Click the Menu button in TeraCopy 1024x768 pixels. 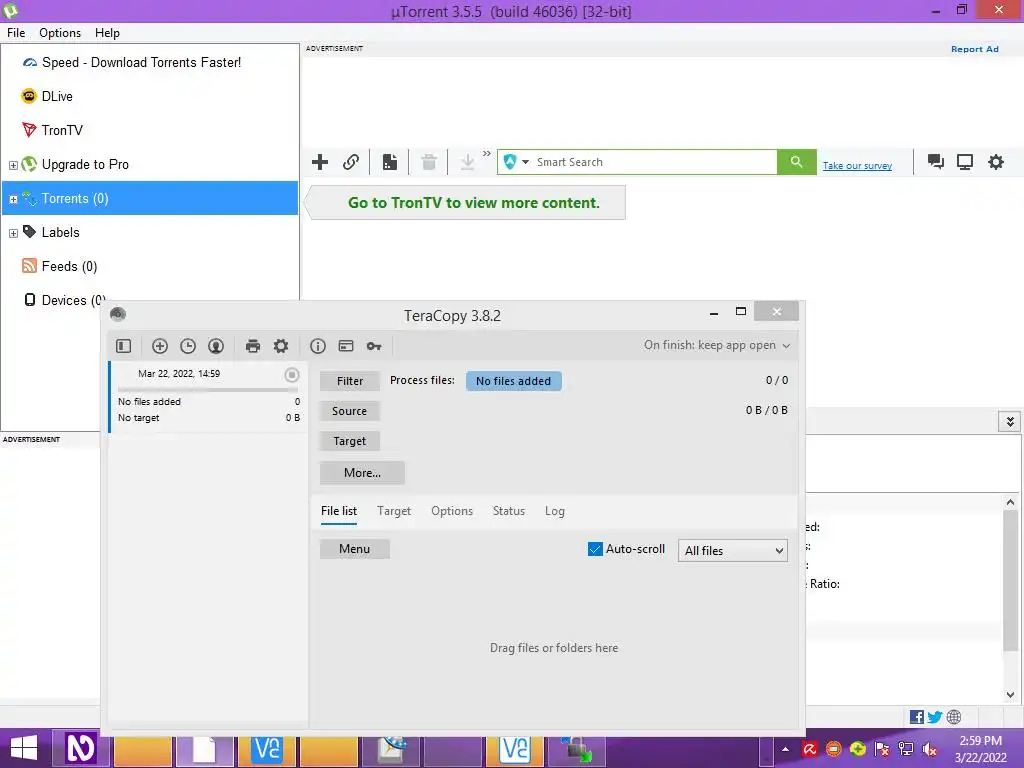355,549
